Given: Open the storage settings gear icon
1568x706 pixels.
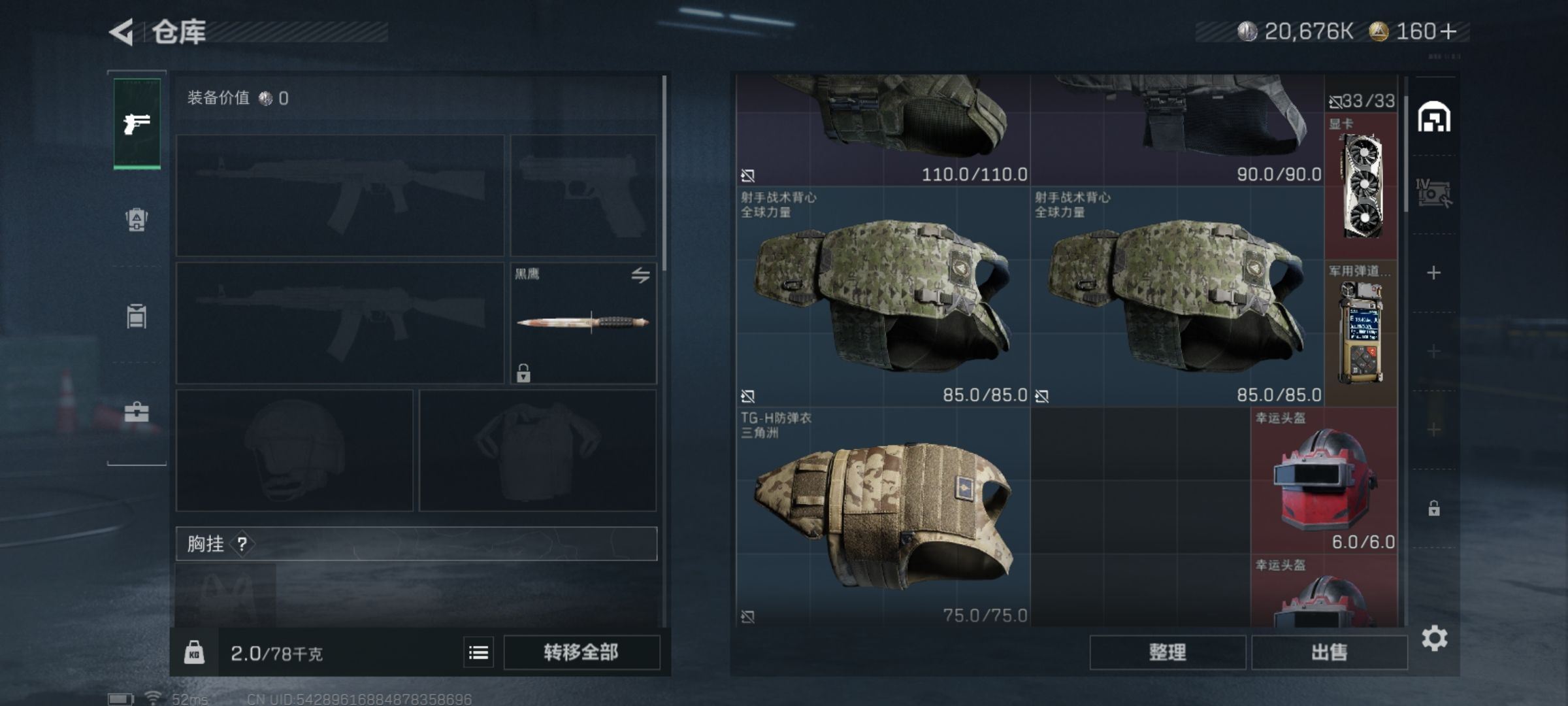Looking at the screenshot, I should point(1434,638).
